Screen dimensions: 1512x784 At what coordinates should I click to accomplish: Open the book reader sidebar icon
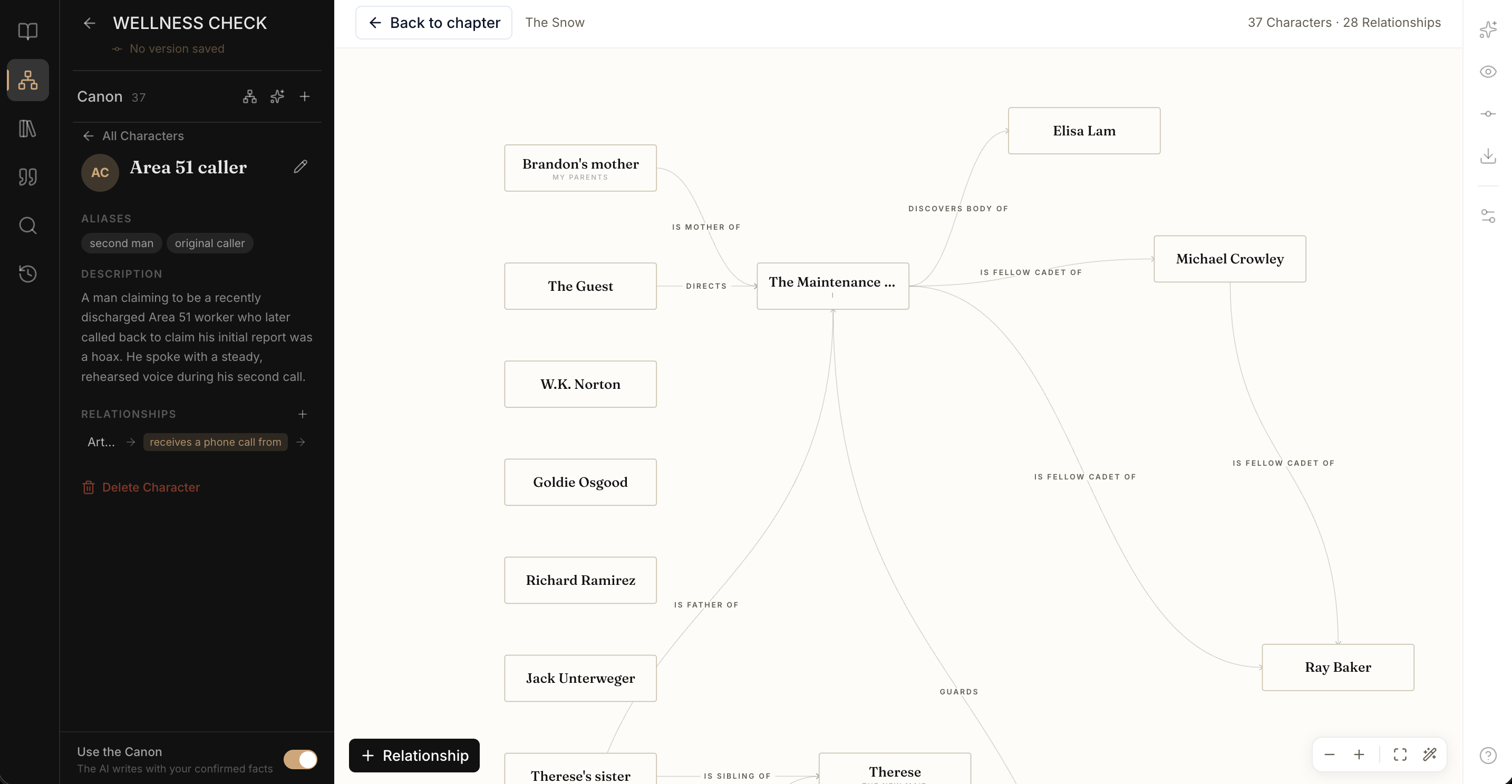click(x=27, y=31)
